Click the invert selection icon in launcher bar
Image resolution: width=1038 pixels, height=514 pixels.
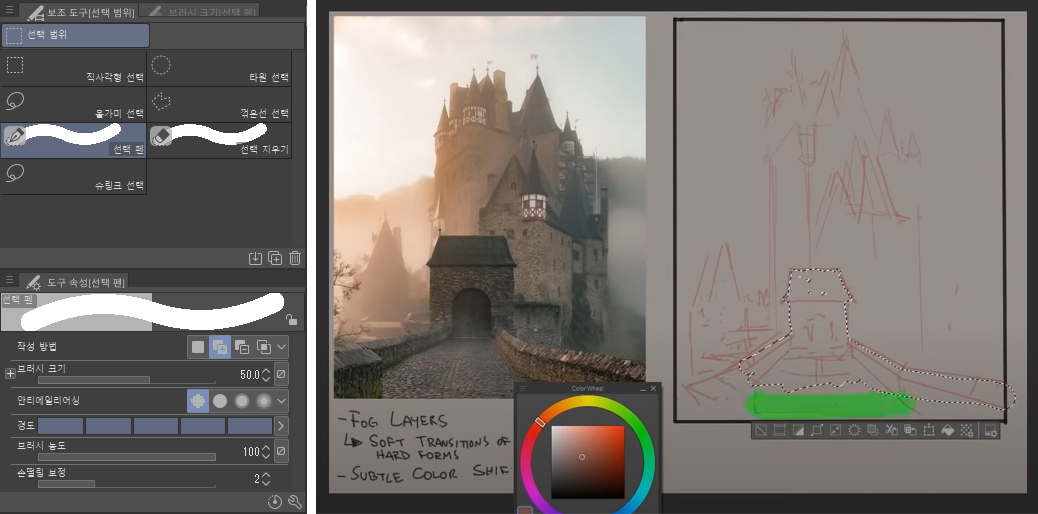coord(799,431)
